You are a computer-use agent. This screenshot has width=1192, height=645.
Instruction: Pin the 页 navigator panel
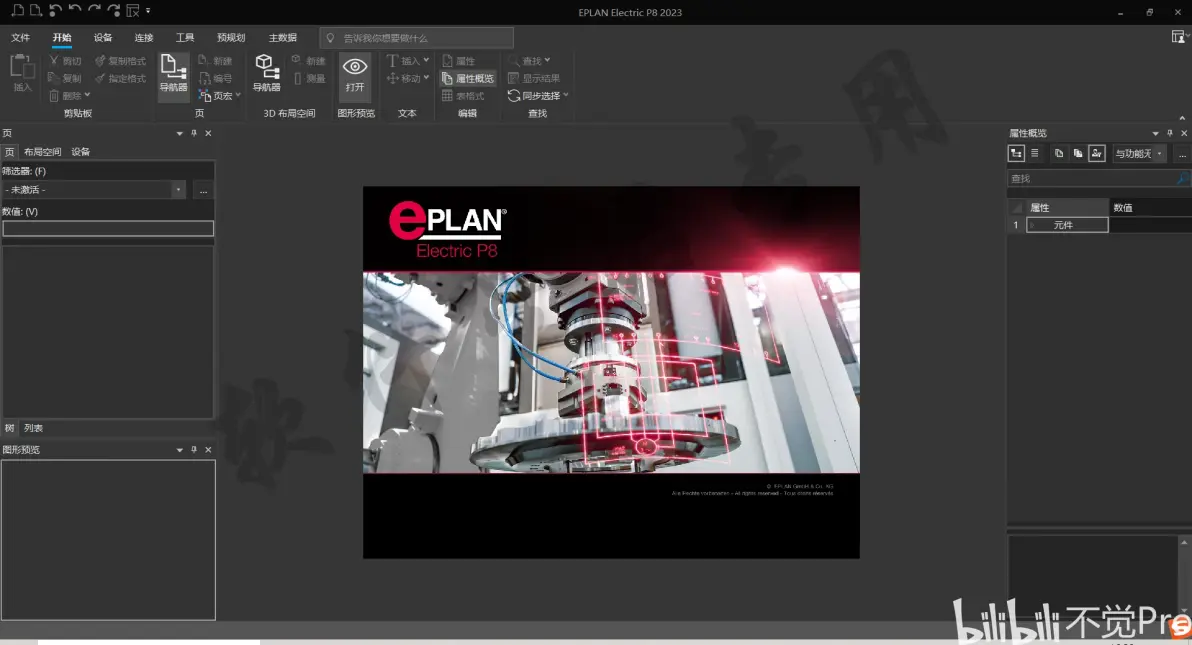[194, 133]
